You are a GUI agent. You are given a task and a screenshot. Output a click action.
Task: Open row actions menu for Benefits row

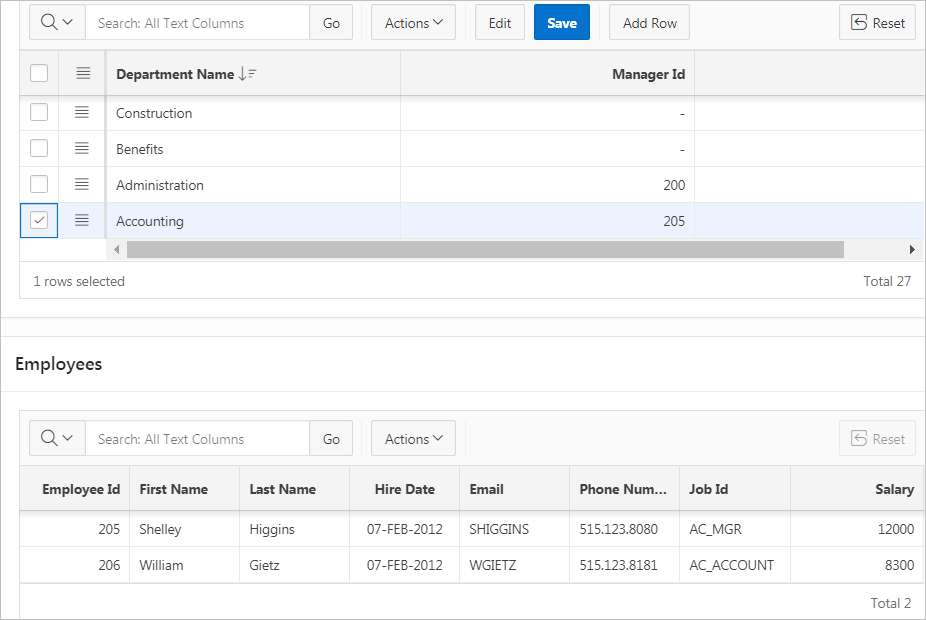(x=83, y=149)
